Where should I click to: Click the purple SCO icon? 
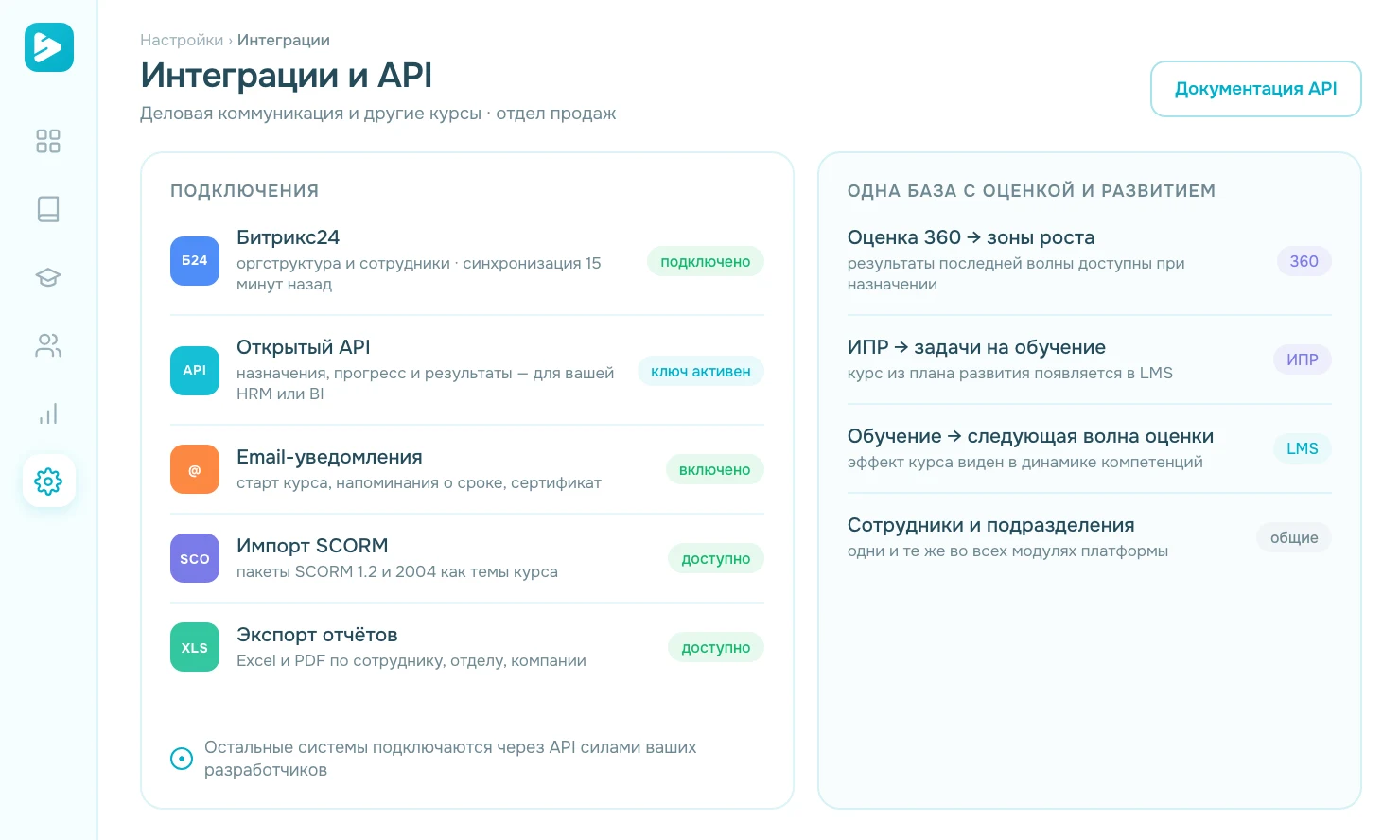195,558
